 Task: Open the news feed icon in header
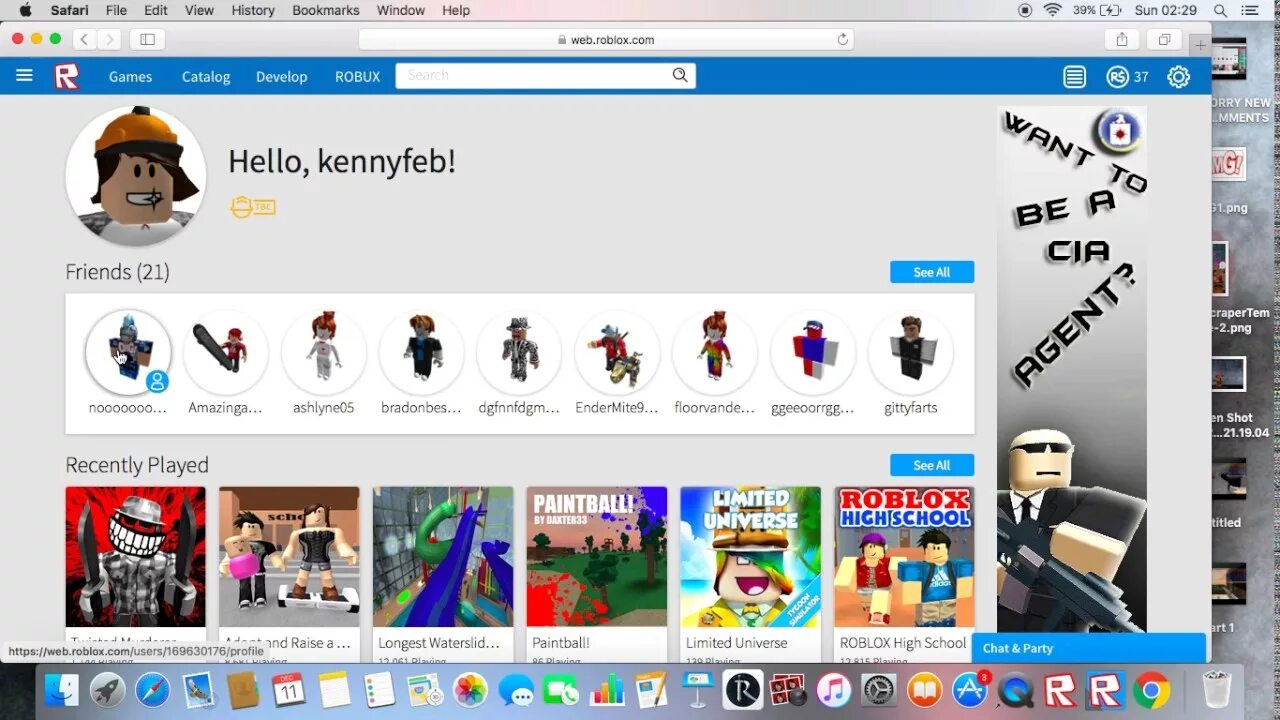(1075, 77)
